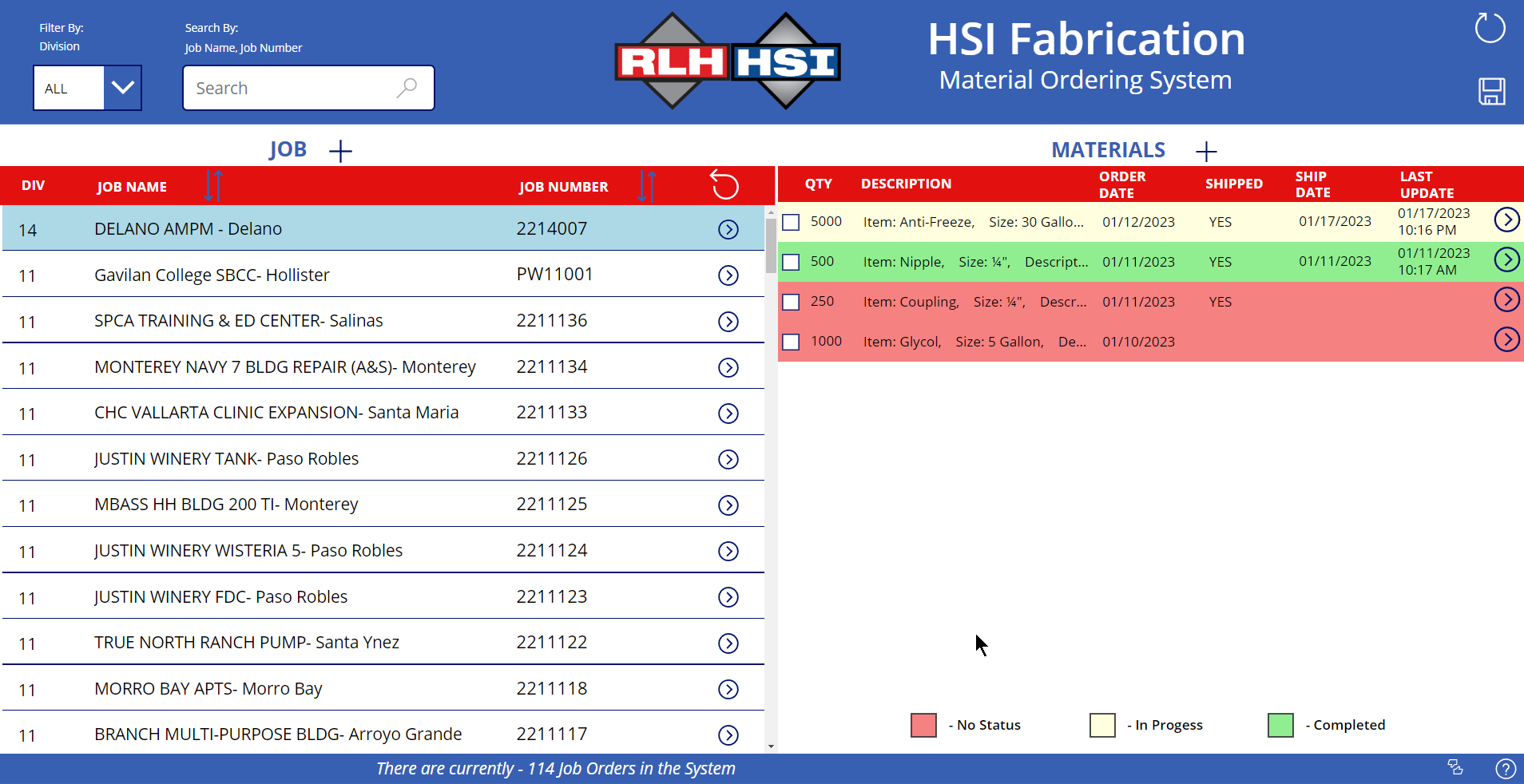
Task: Select the MORRO BAY APTS job row
Action: pyautogui.click(x=383, y=688)
